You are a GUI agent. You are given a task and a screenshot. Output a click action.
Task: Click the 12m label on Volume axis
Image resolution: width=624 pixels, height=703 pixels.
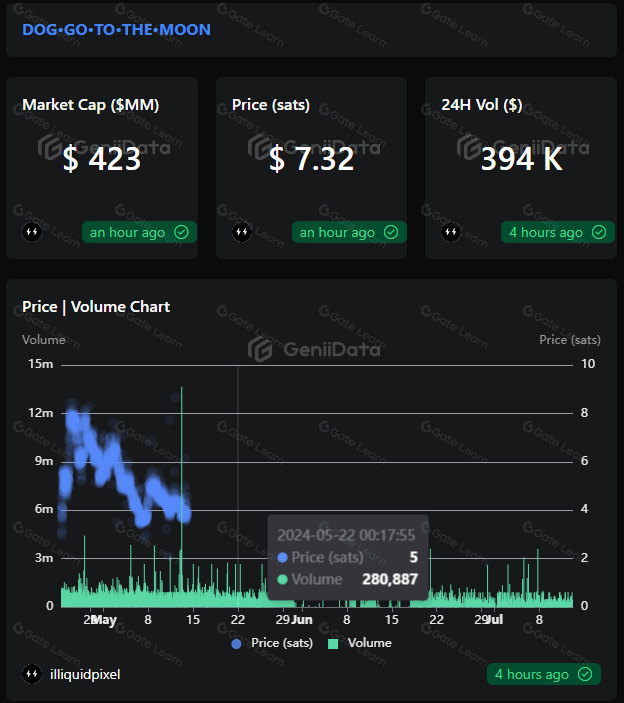click(40, 413)
